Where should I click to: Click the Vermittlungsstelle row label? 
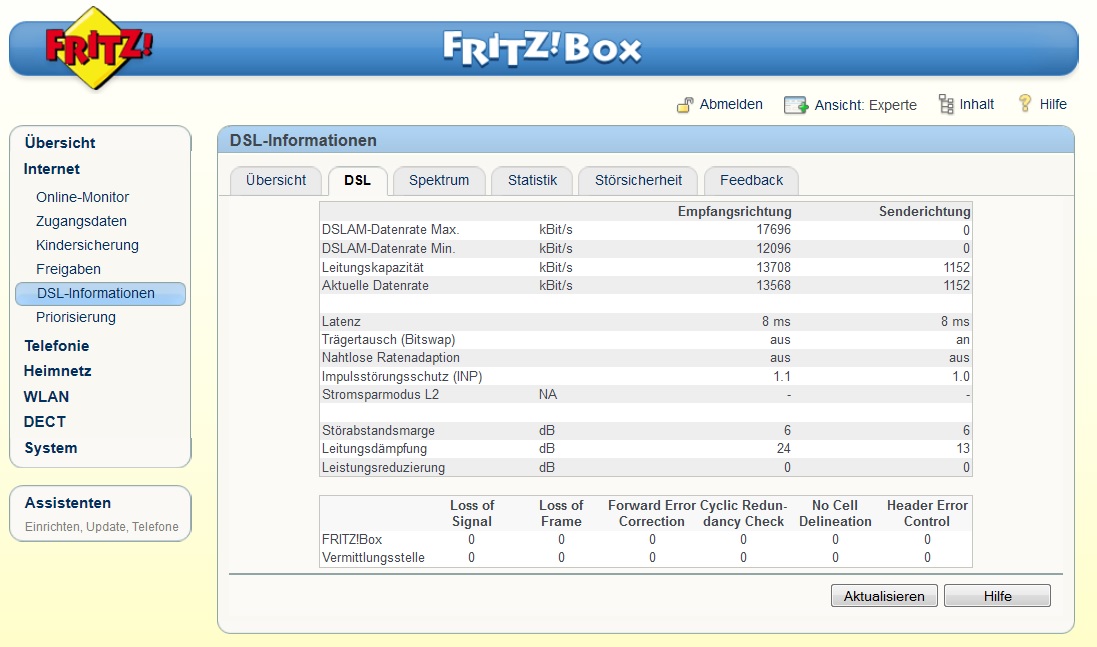pos(373,557)
